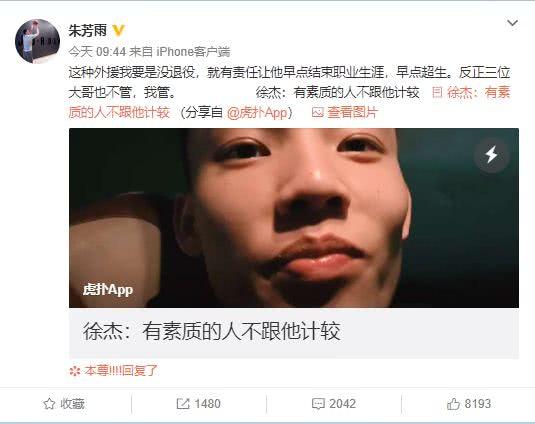The image size is (535, 424).
Task: Open the shared article cover image
Action: click(294, 218)
